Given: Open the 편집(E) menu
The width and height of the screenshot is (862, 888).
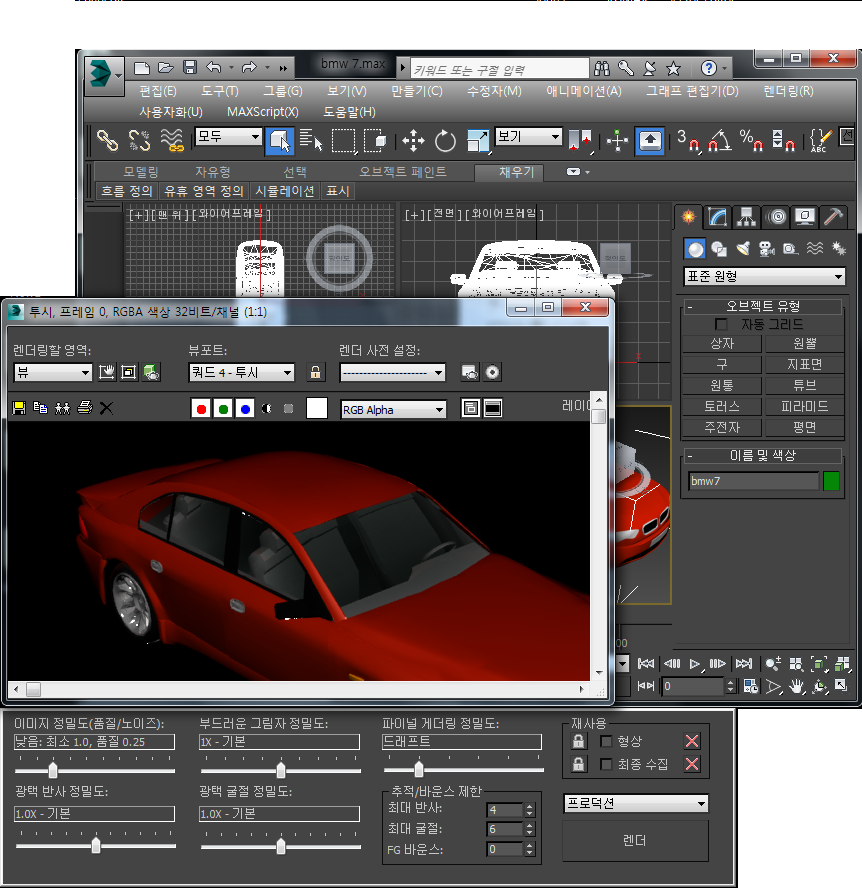Looking at the screenshot, I should tap(158, 91).
